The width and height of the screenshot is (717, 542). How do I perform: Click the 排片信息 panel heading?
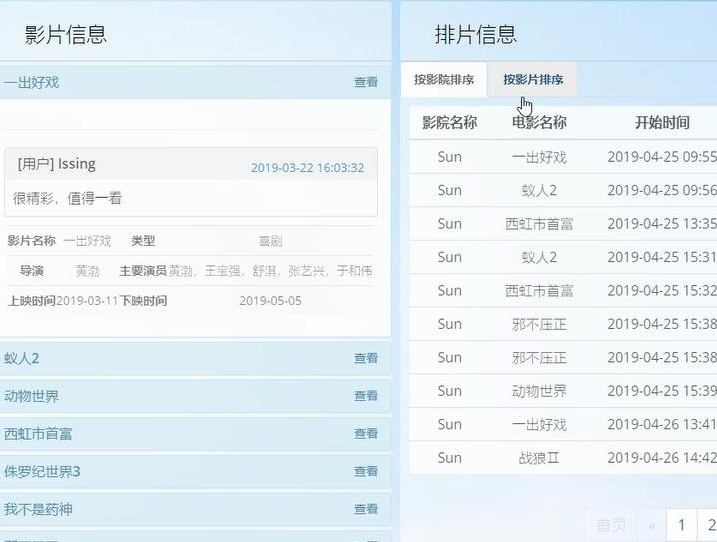click(476, 35)
